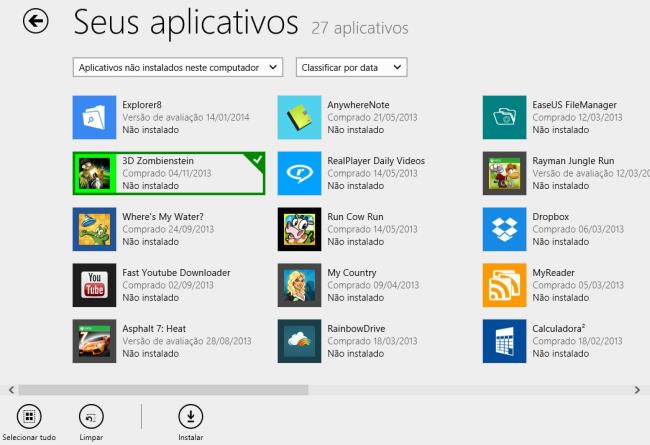Select the 3D Zombienstein app icon
Screen dimensions: 650x445
pyautogui.click(x=94, y=173)
